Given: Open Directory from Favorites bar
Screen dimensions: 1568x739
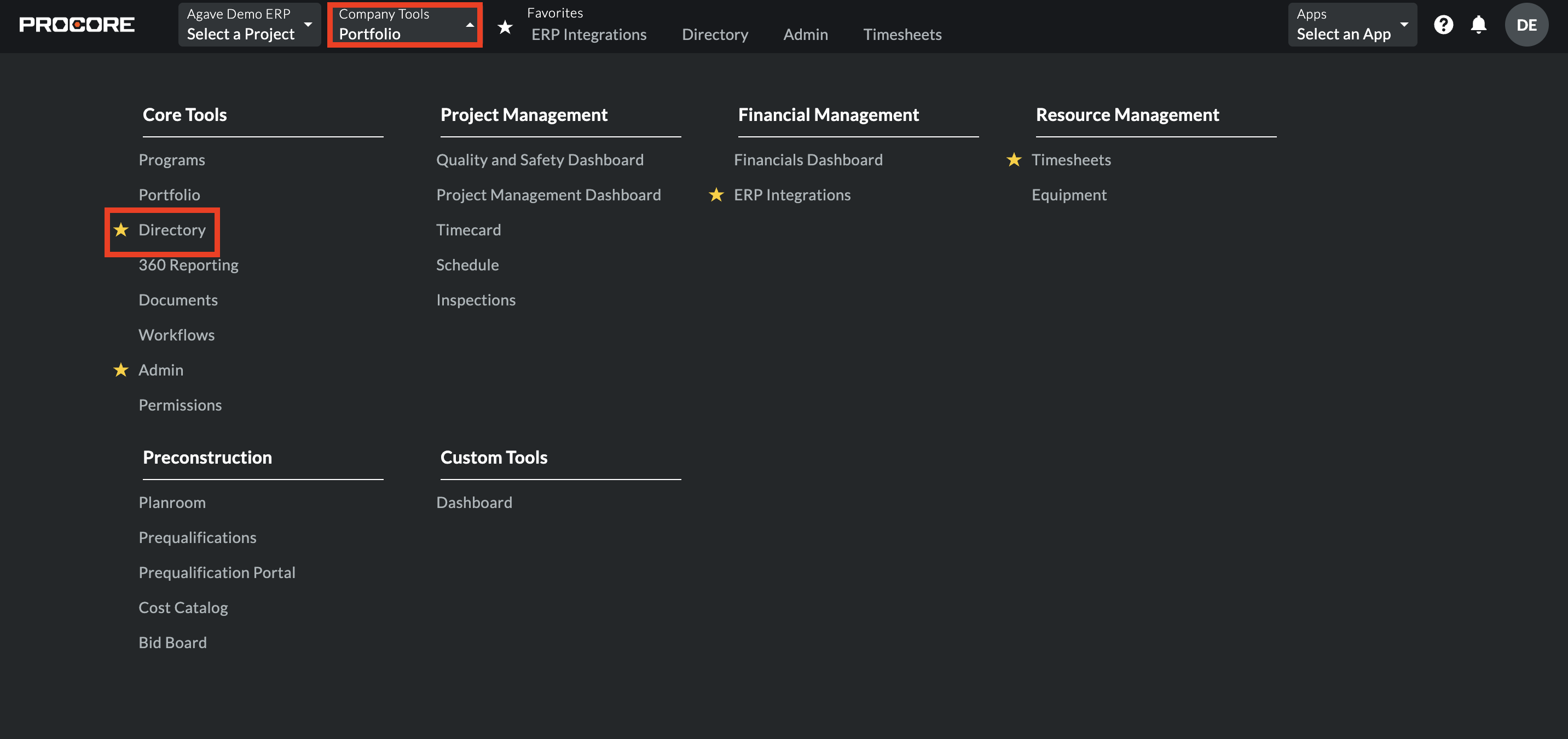Looking at the screenshot, I should (x=715, y=34).
